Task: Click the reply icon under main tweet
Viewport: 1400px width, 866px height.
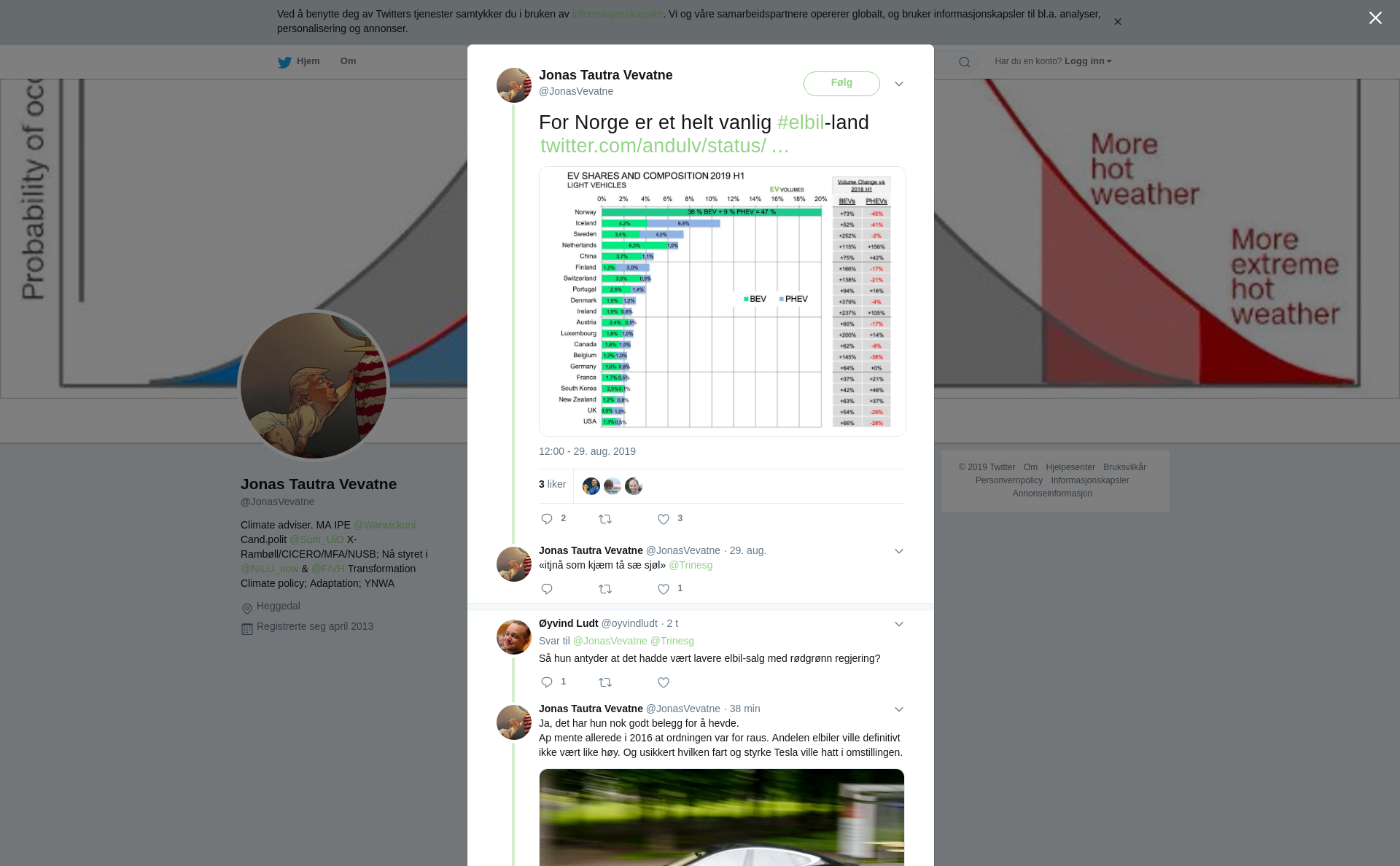Action: pos(547,519)
